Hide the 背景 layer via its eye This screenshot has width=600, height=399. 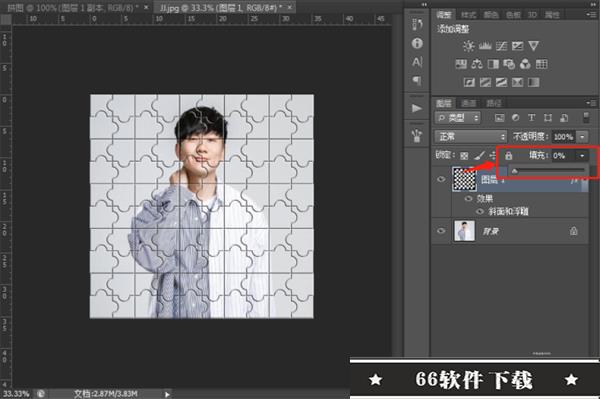click(441, 231)
